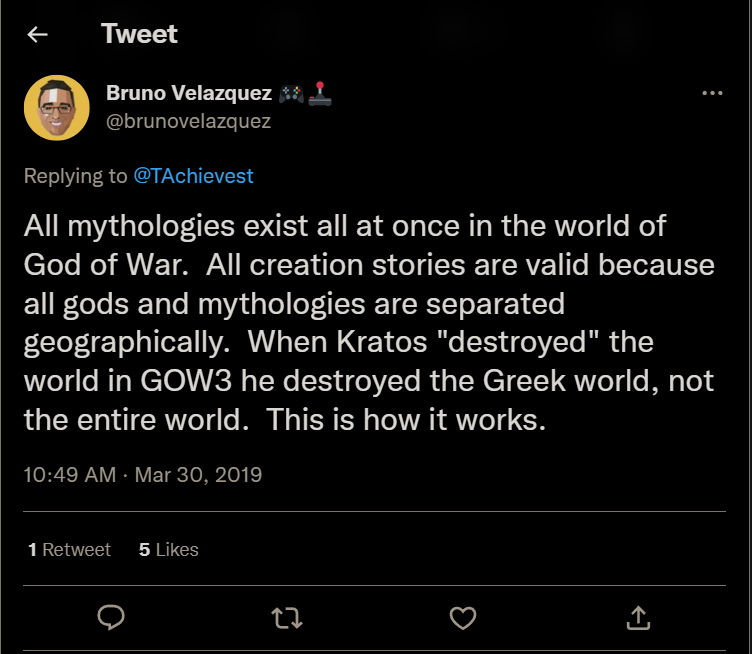Retweet this tweet using the arrows icon
752x654 pixels.
pyautogui.click(x=287, y=618)
